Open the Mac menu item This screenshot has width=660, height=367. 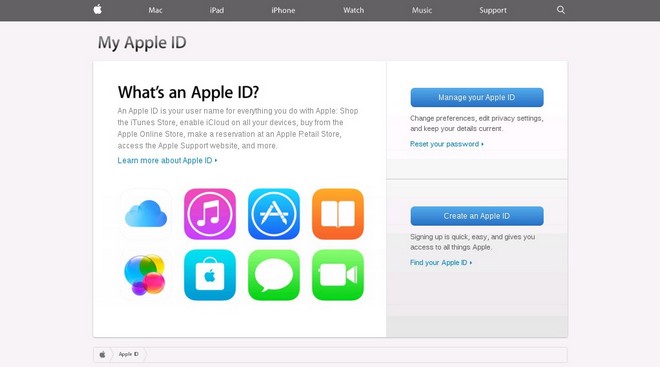[x=155, y=10]
